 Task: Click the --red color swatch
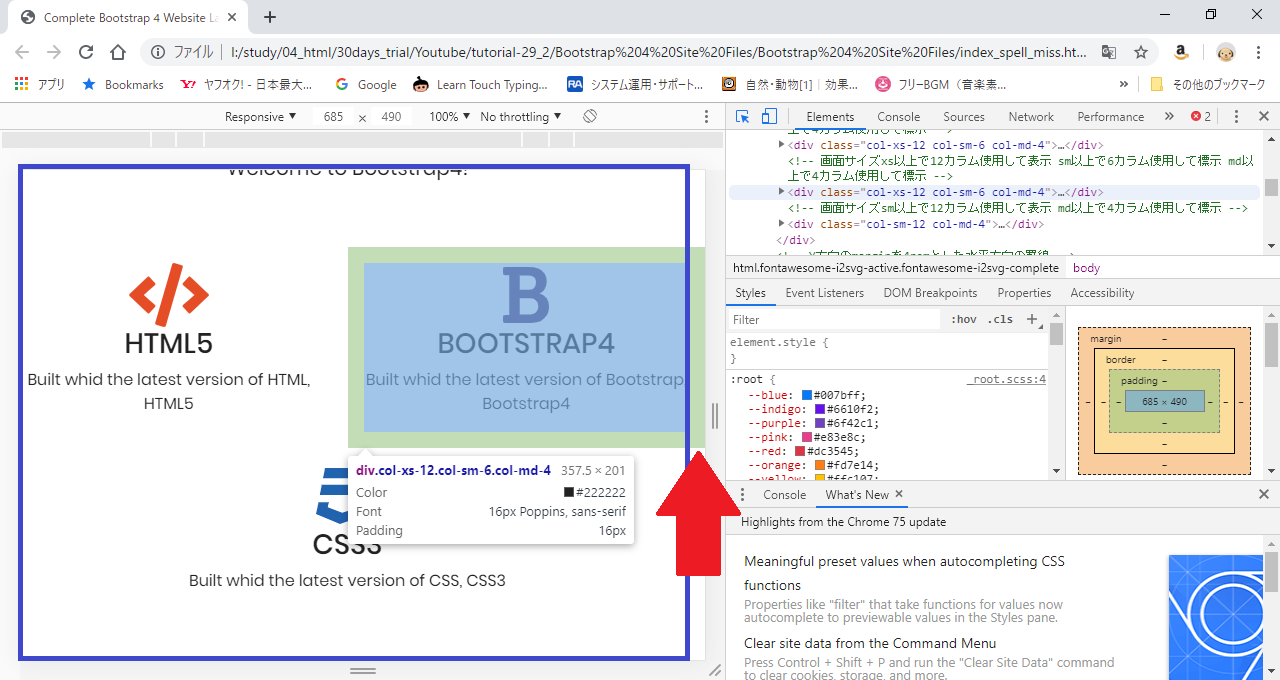click(800, 451)
